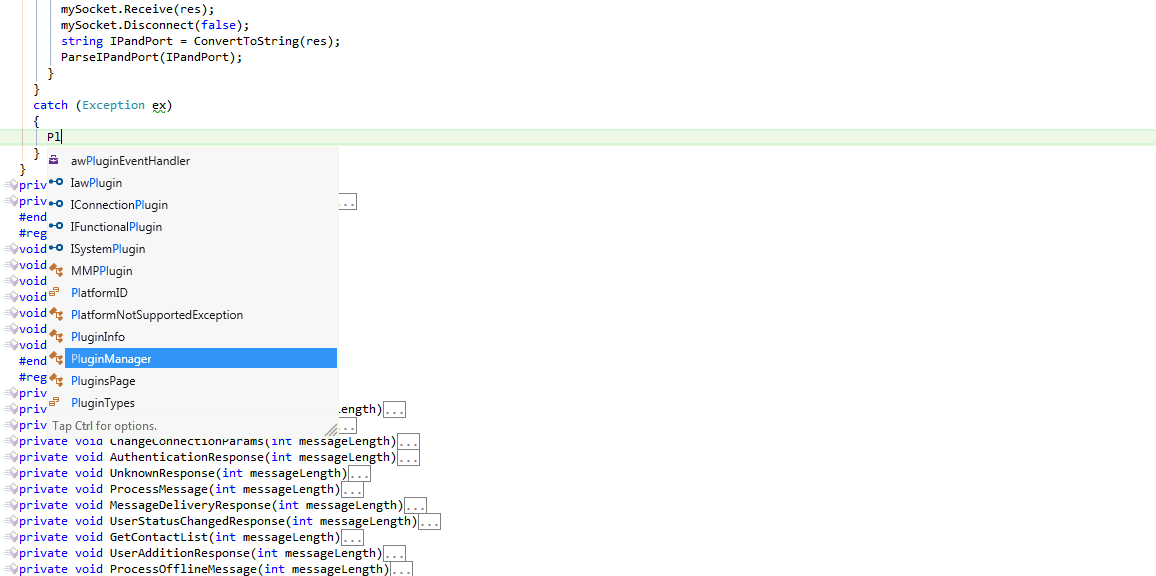Expand collapsed body of UnknownResponse
Image resolution: width=1156 pixels, height=576 pixels.
pyautogui.click(x=359, y=474)
